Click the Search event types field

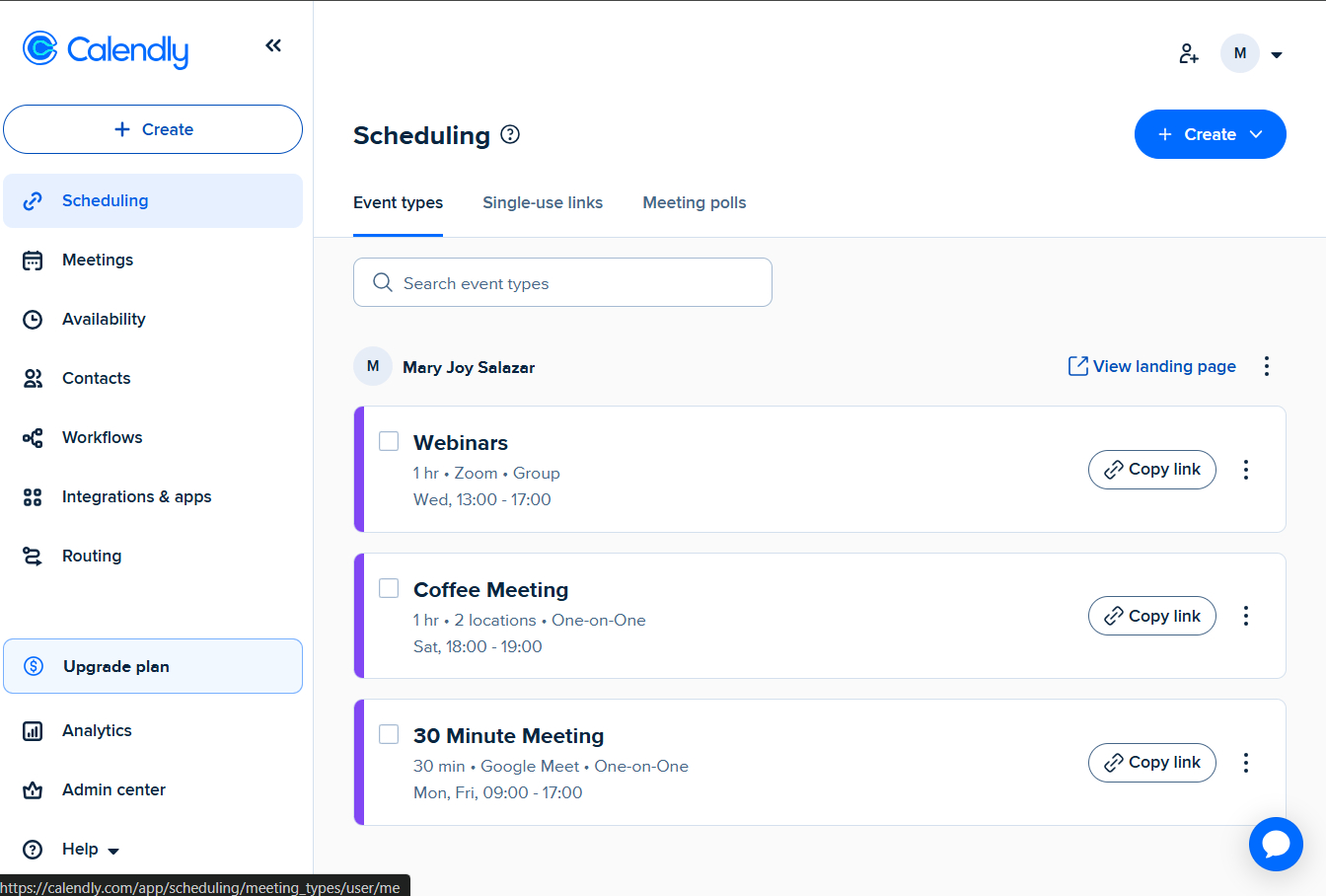[x=562, y=282]
